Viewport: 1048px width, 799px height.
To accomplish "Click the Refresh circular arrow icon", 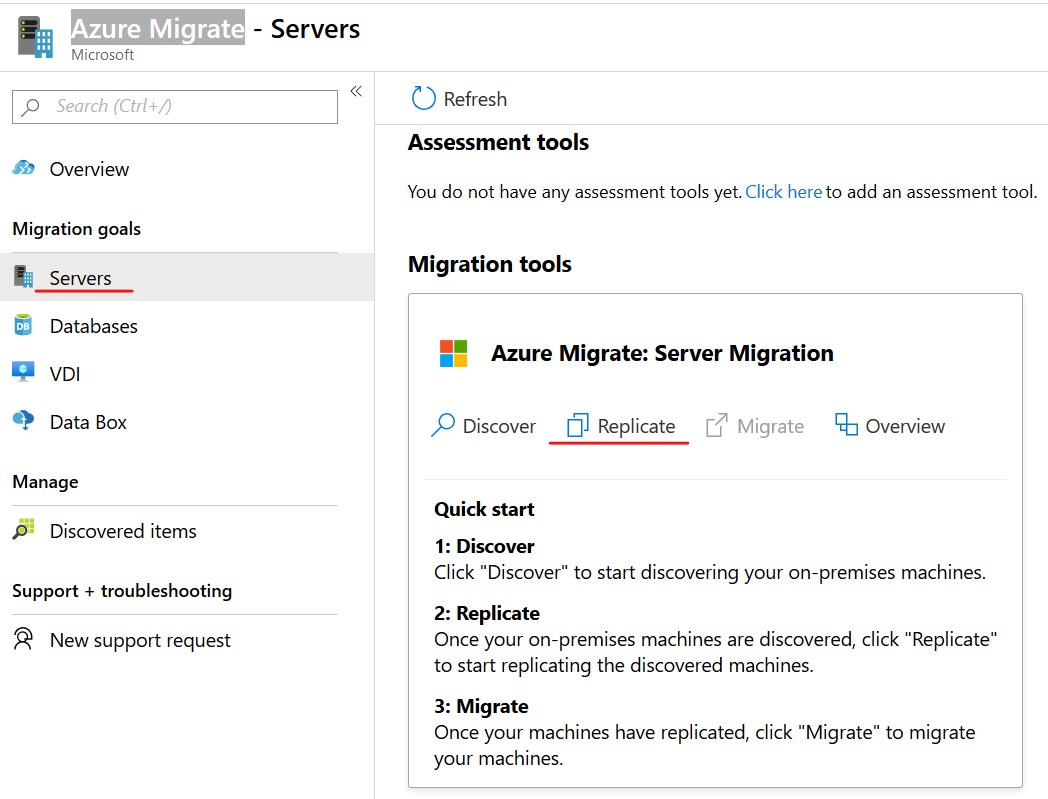I will pos(423,98).
